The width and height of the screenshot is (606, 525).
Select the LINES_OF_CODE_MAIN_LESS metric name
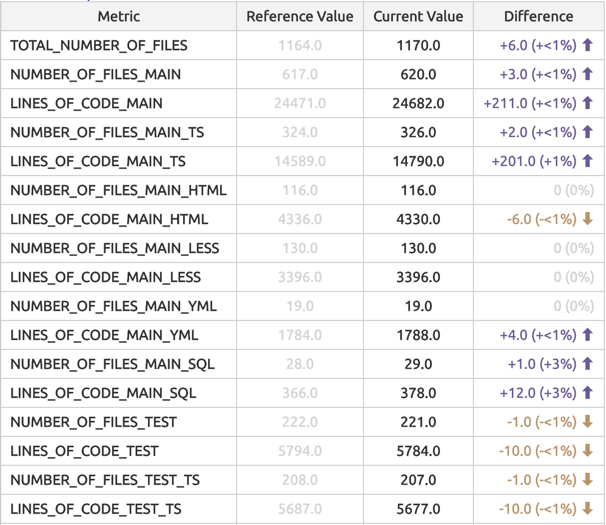pyautogui.click(x=106, y=277)
